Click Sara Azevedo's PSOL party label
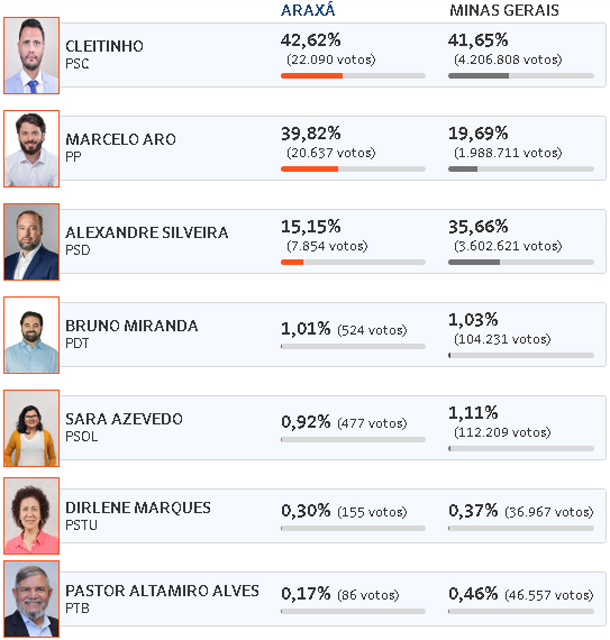Screen dimensions: 610x640 82,436
